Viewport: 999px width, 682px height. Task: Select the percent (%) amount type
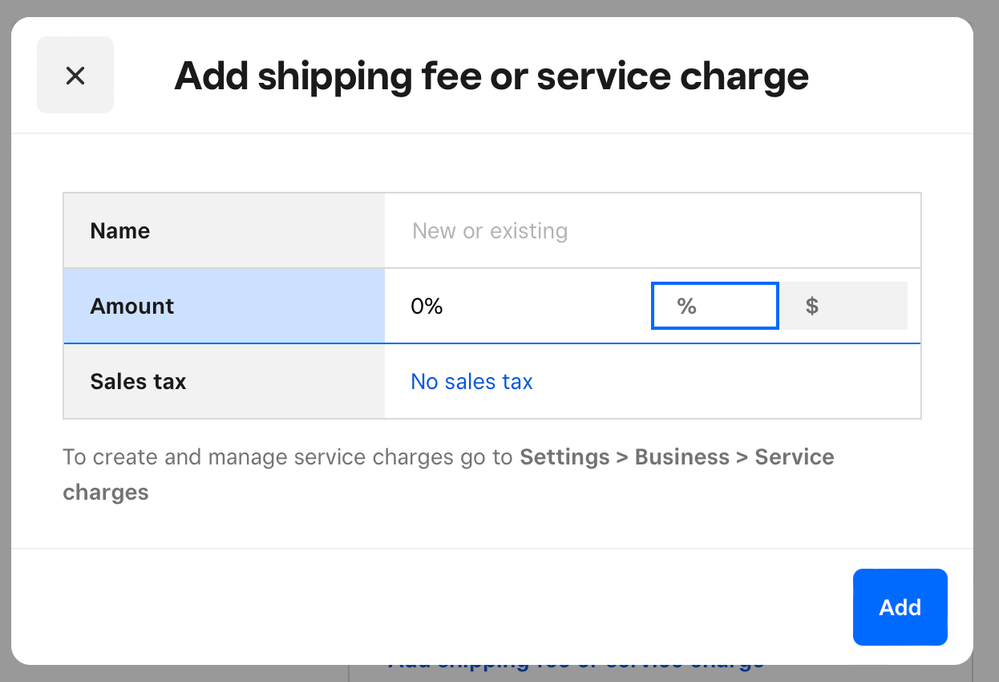point(714,306)
